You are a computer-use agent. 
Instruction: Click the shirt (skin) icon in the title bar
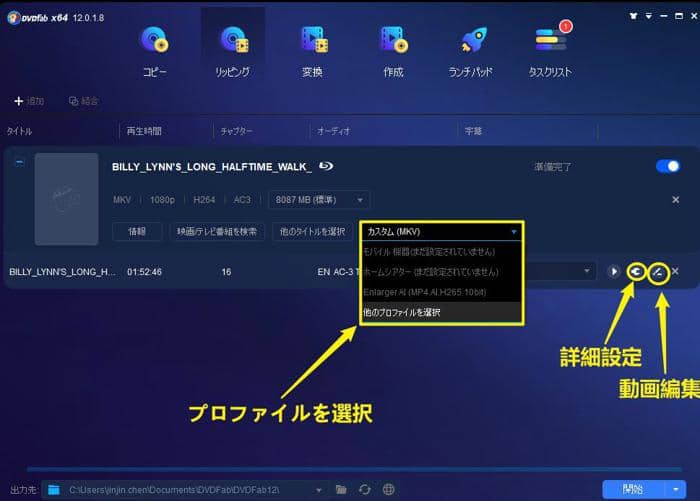pos(633,16)
